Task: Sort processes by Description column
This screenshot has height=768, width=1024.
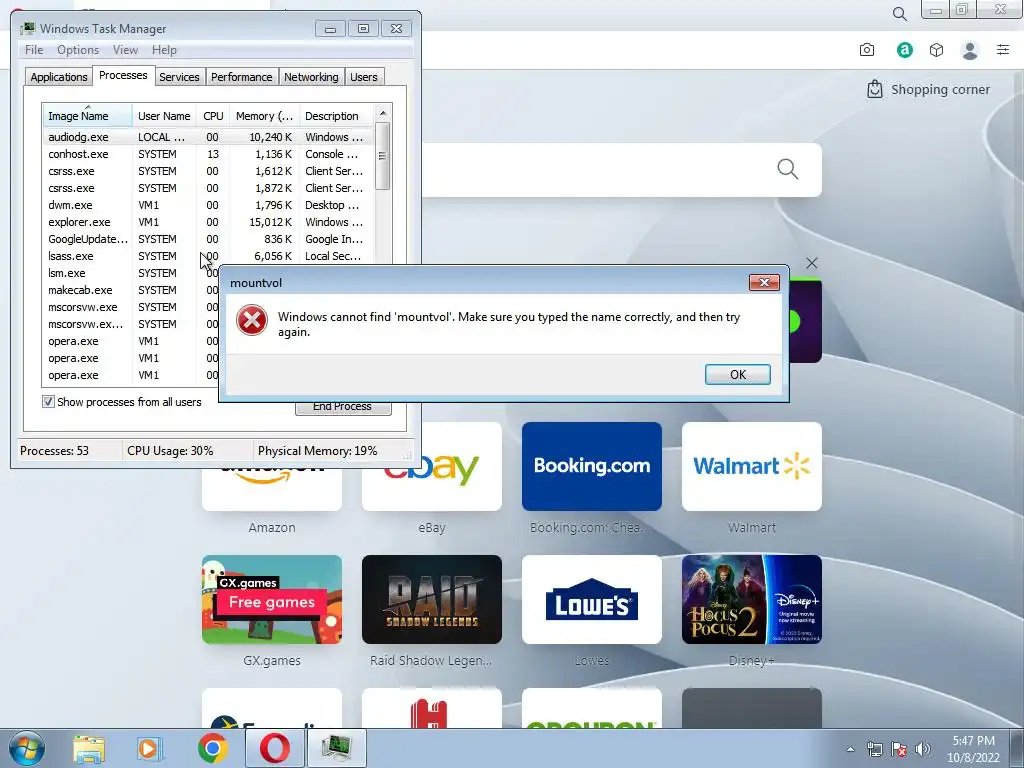Action: [x=336, y=116]
